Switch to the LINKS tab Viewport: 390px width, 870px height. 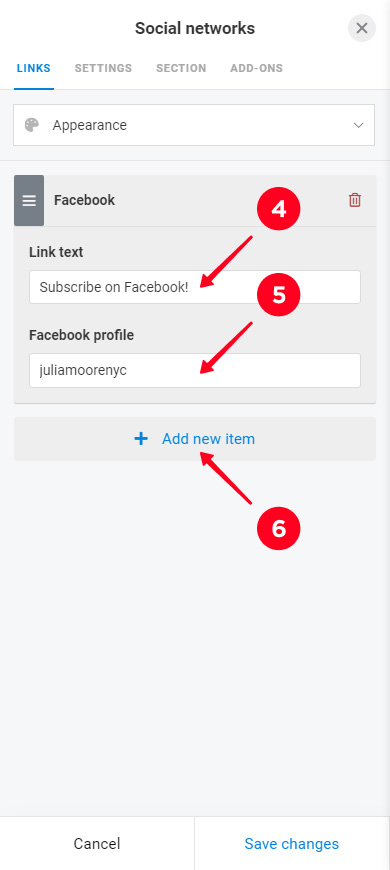tap(34, 68)
